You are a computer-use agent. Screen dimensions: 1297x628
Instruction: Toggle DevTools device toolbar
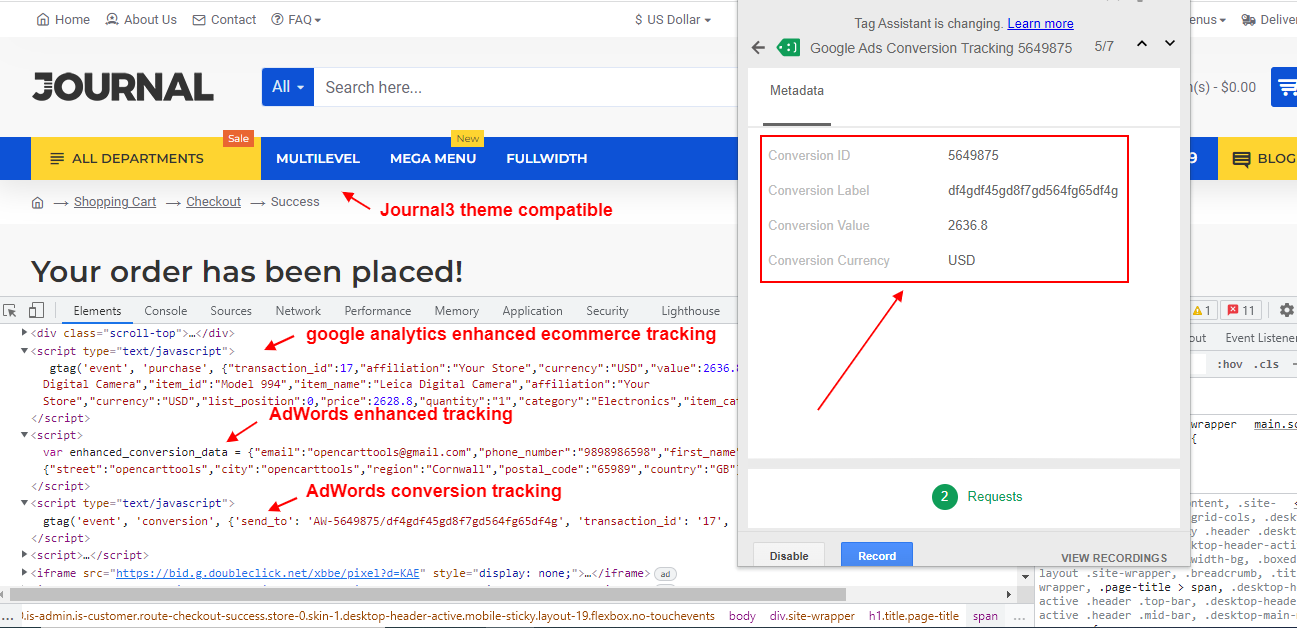[x=36, y=310]
